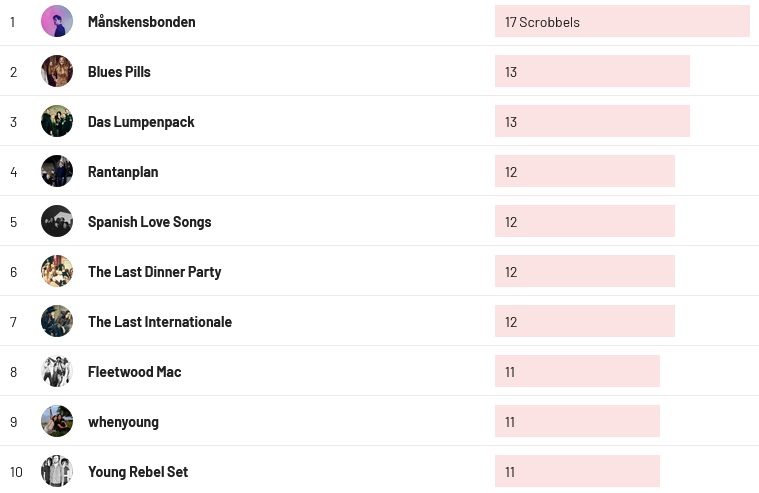Click whenyoung artist avatar
759x493 pixels.
[x=57, y=421]
